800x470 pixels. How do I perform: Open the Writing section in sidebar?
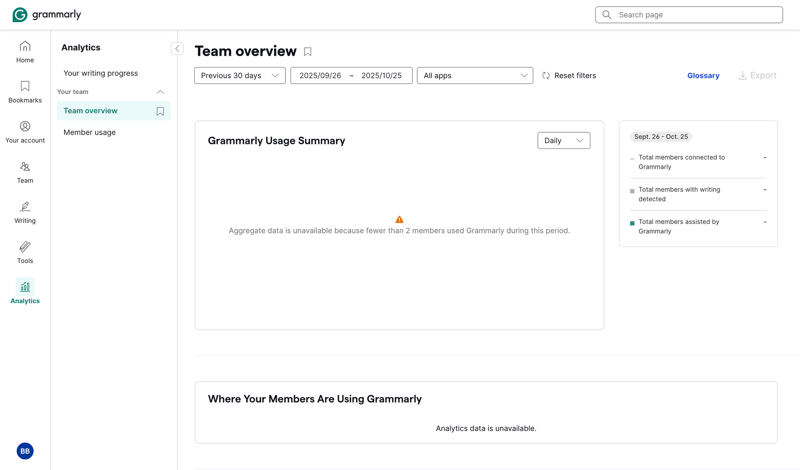pos(24,212)
